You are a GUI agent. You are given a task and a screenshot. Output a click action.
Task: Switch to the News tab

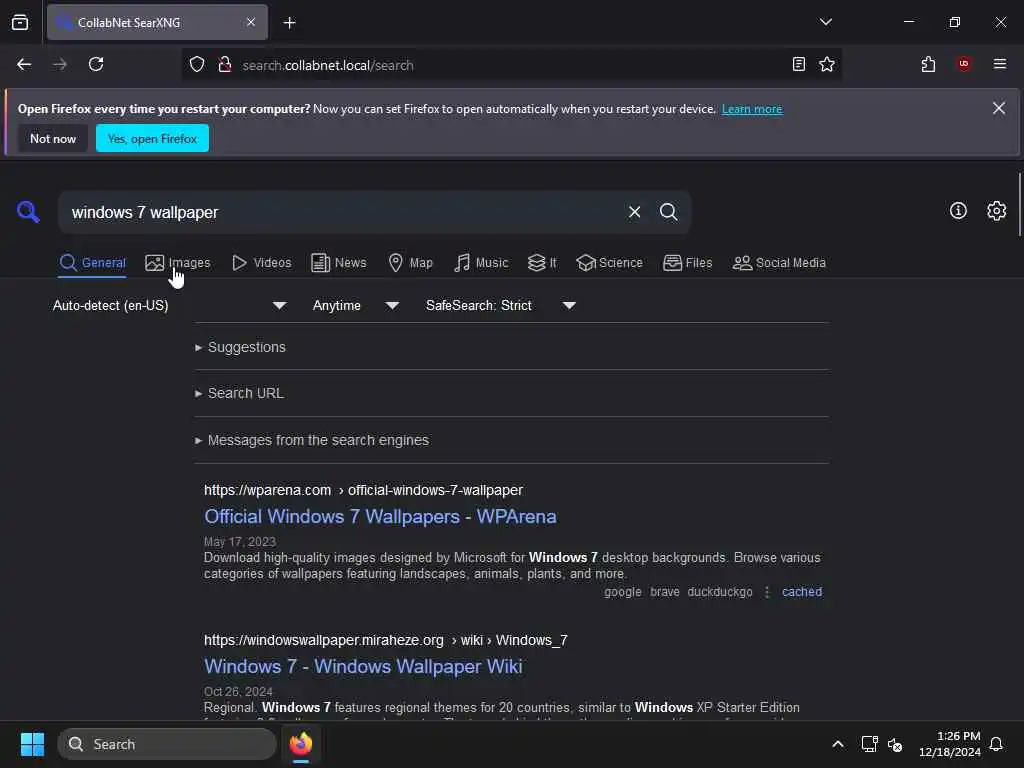tap(339, 263)
